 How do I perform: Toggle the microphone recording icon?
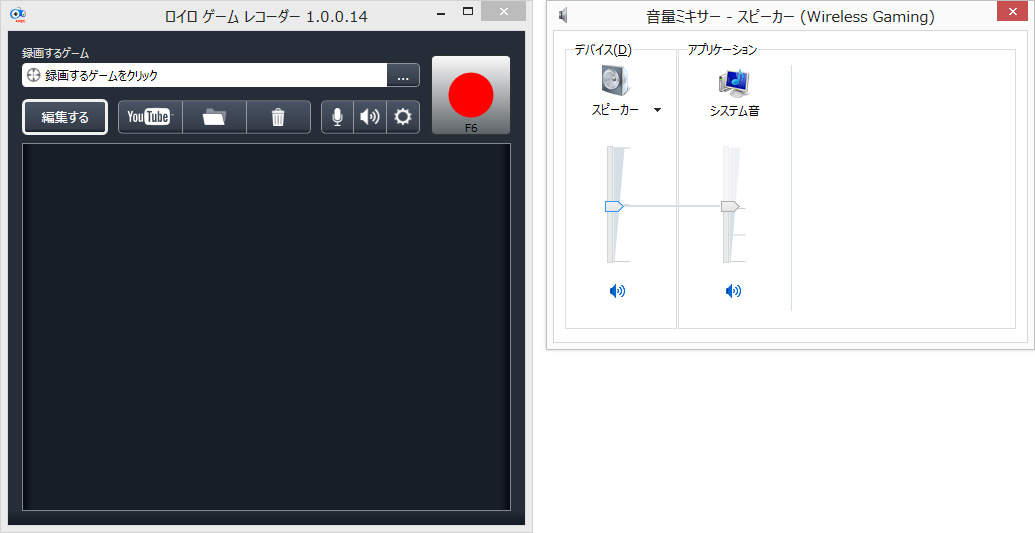[x=337, y=117]
